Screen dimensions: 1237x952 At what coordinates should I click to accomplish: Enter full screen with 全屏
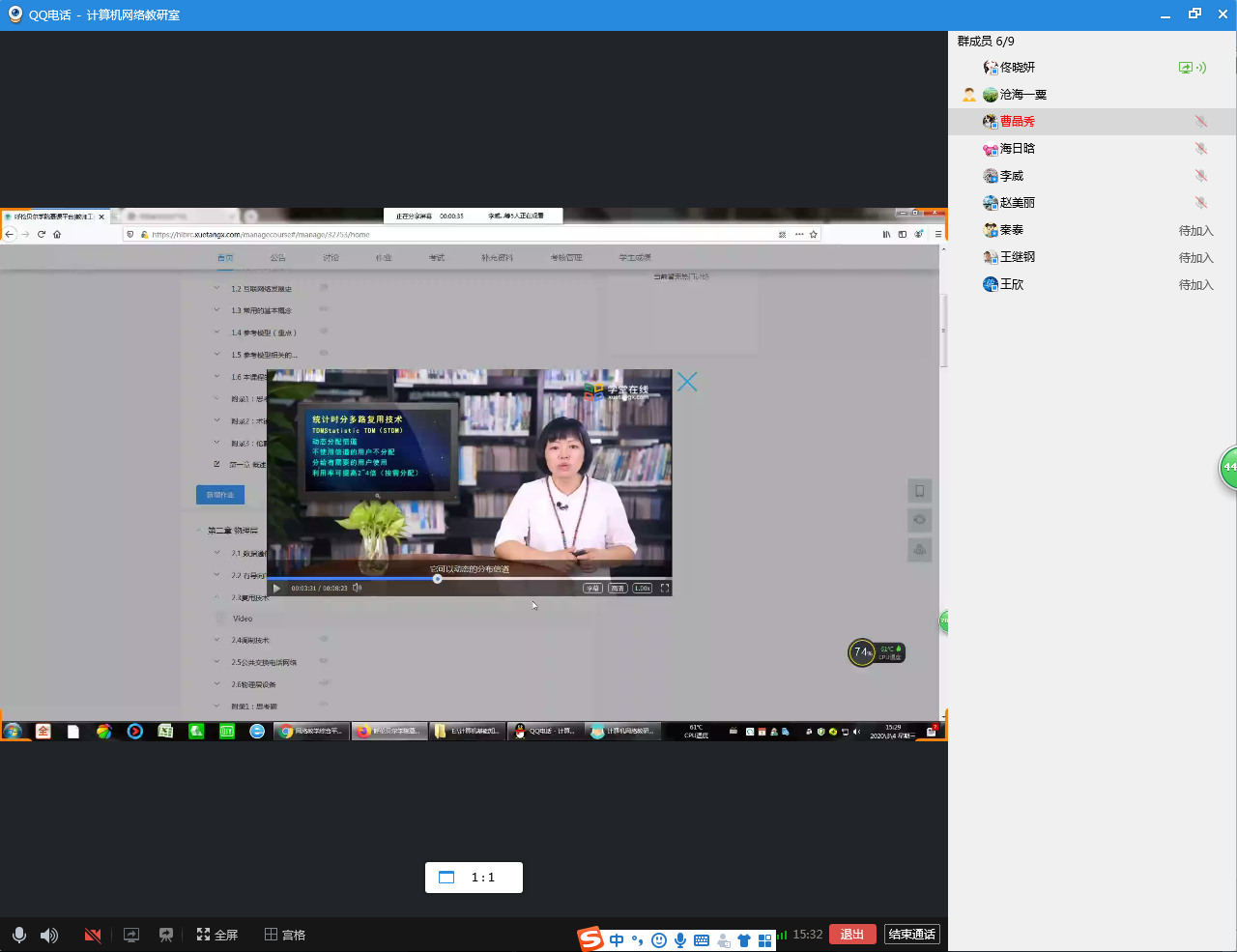click(x=217, y=935)
